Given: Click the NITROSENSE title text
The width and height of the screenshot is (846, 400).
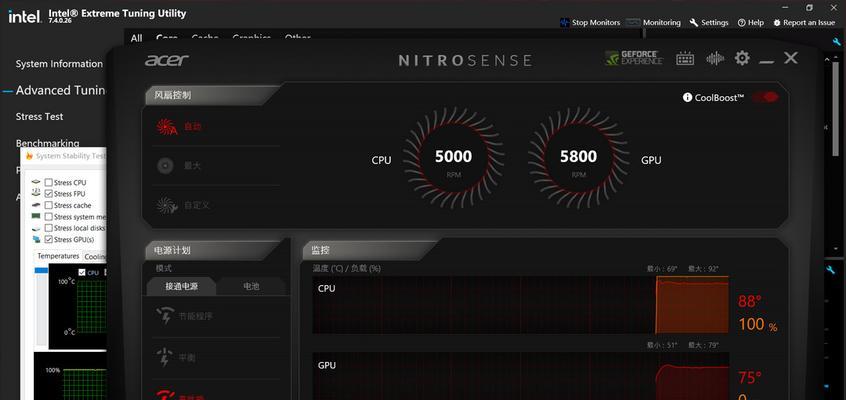Looking at the screenshot, I should pyautogui.click(x=465, y=60).
